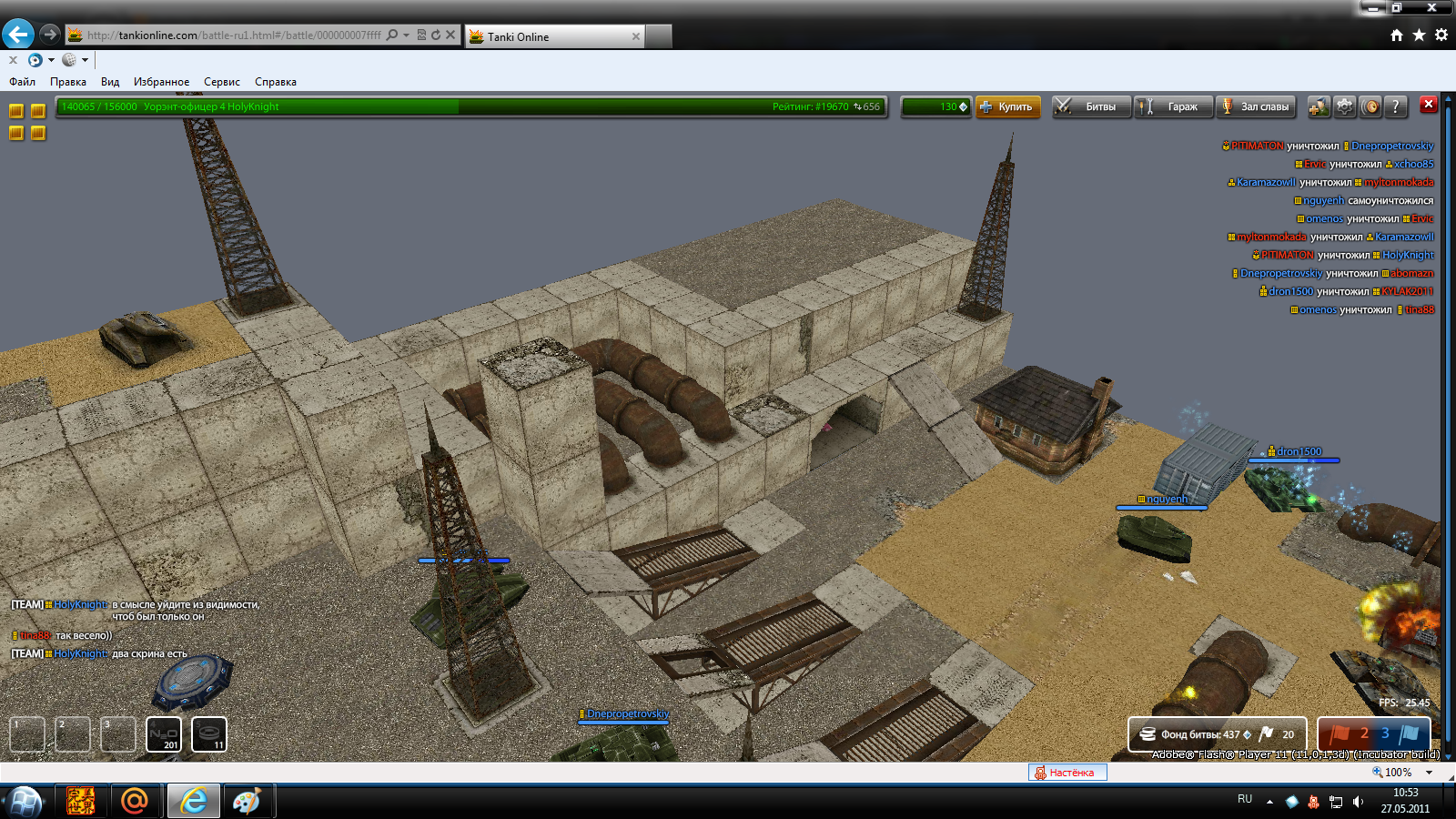Screen dimensions: 1456x819
Task: Click the chat sender name tina88
Action: tap(35, 635)
